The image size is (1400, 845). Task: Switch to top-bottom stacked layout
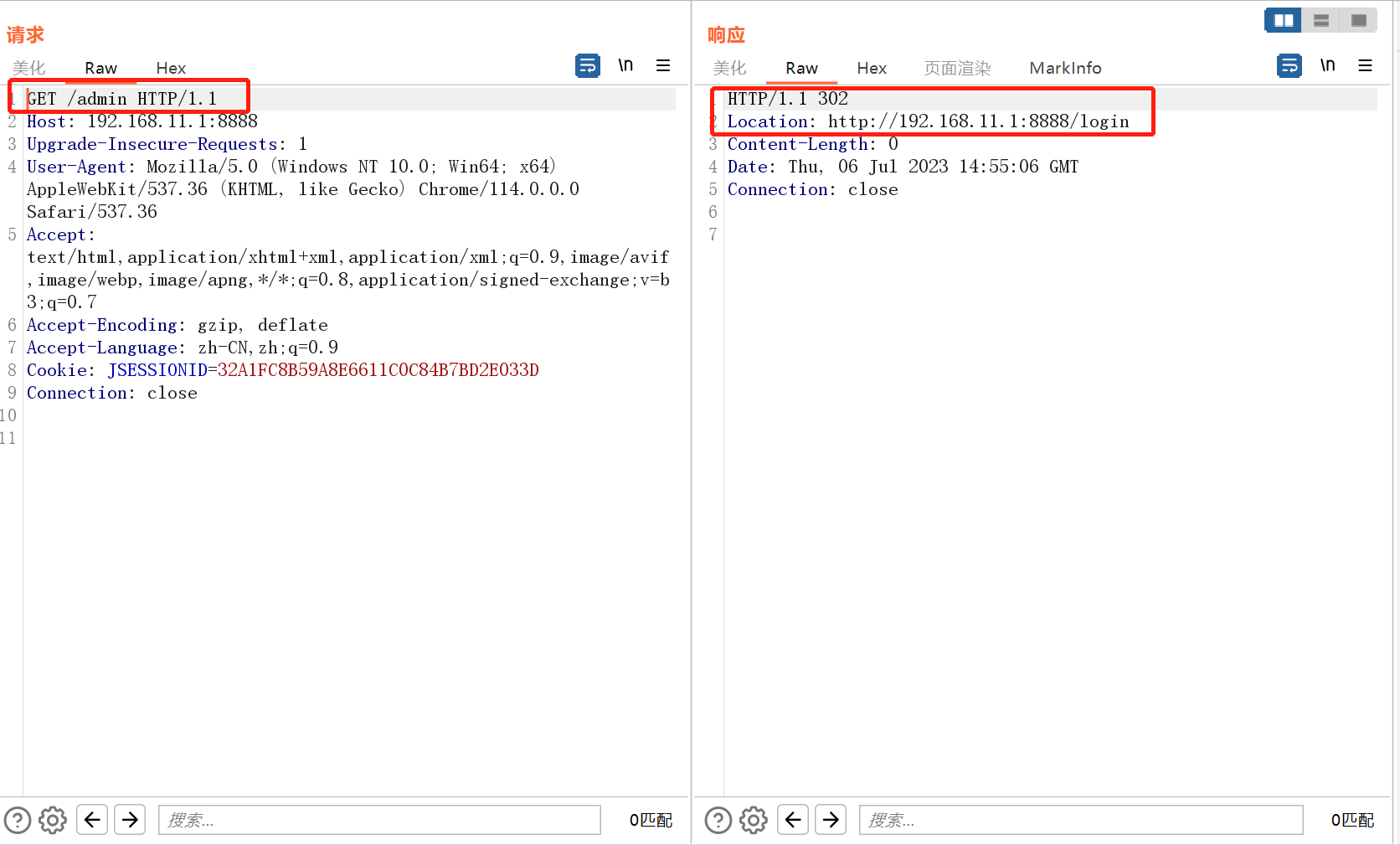click(x=1321, y=20)
